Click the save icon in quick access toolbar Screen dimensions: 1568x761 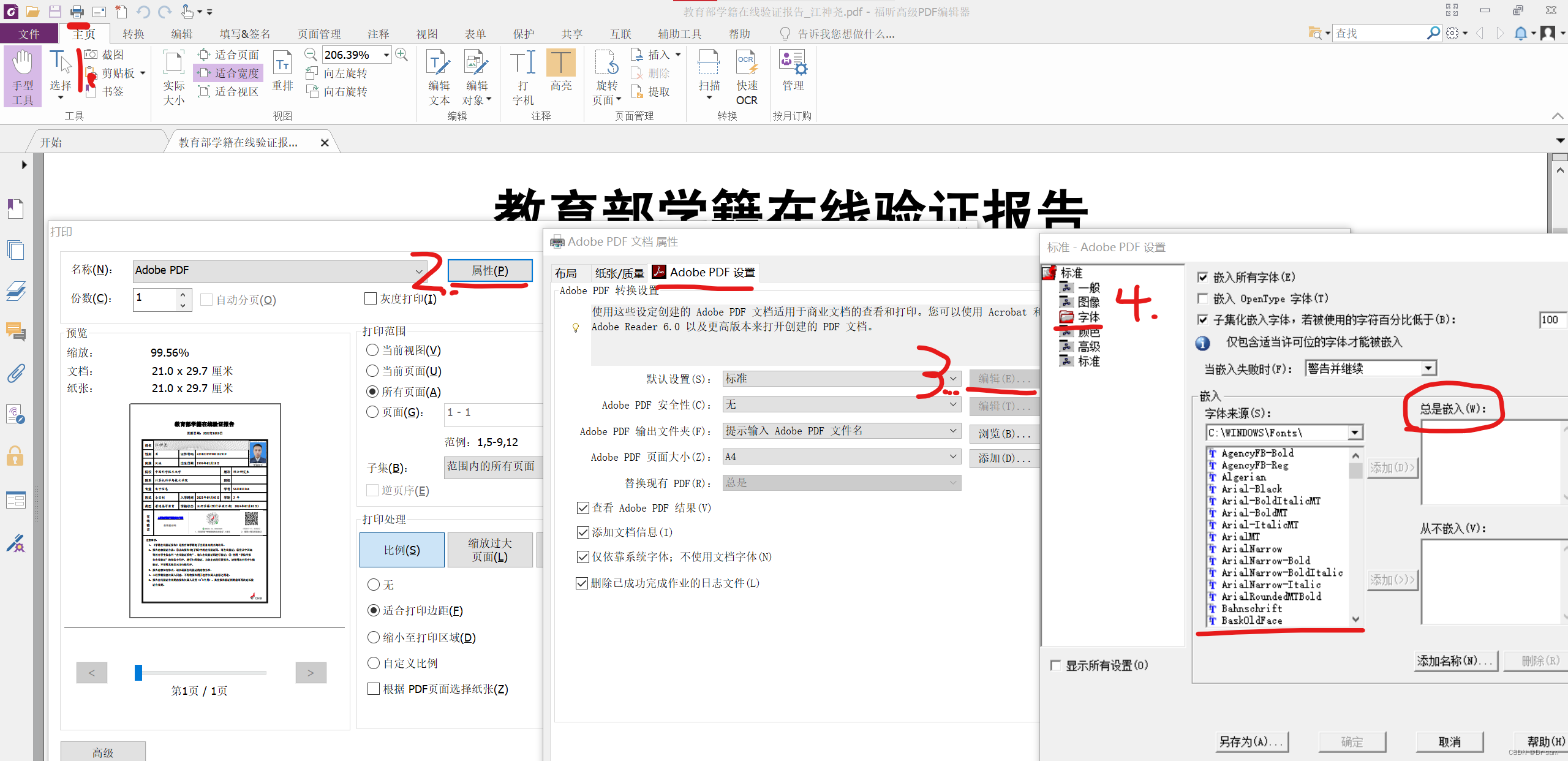click(x=55, y=11)
